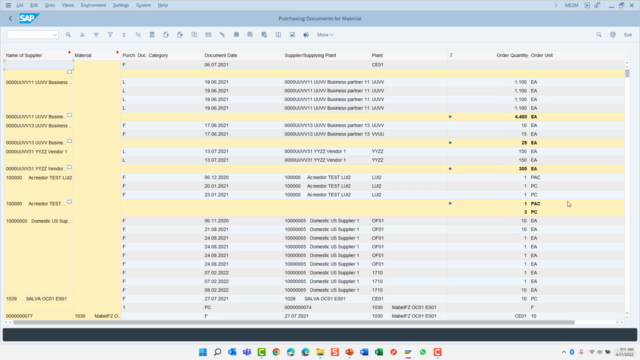Open the Settings menu
Viewport: 640px width, 360px height.
coord(121,5)
